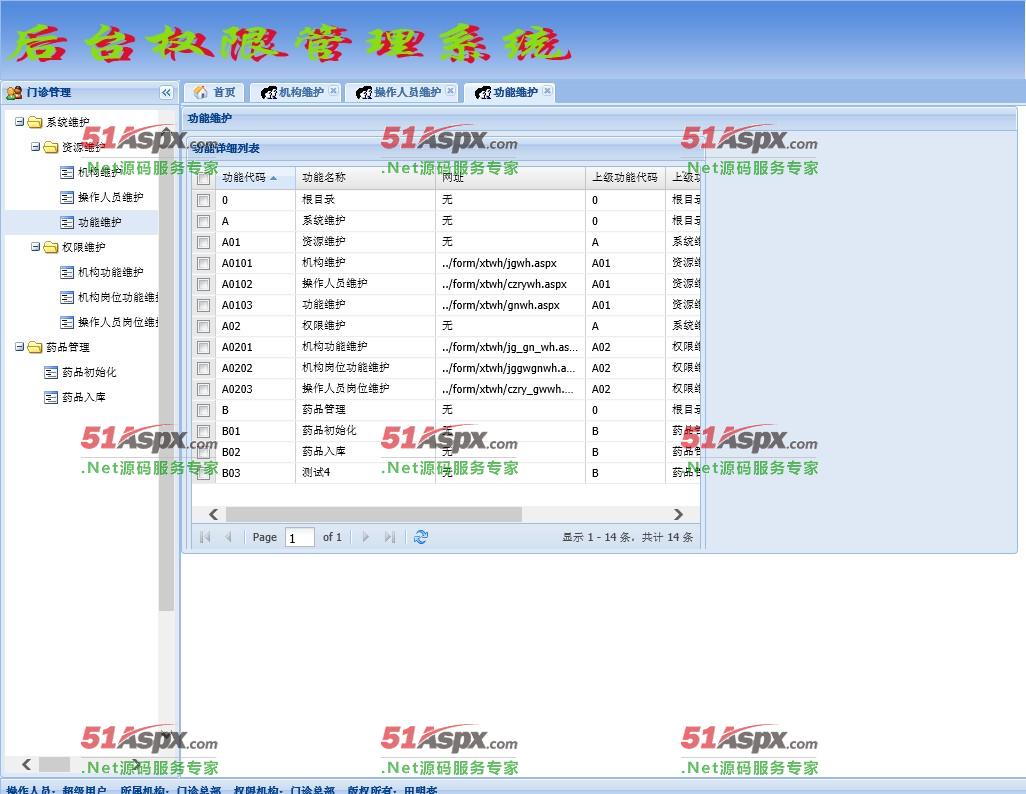Click the page number input field
The image size is (1026, 794).
pos(300,537)
